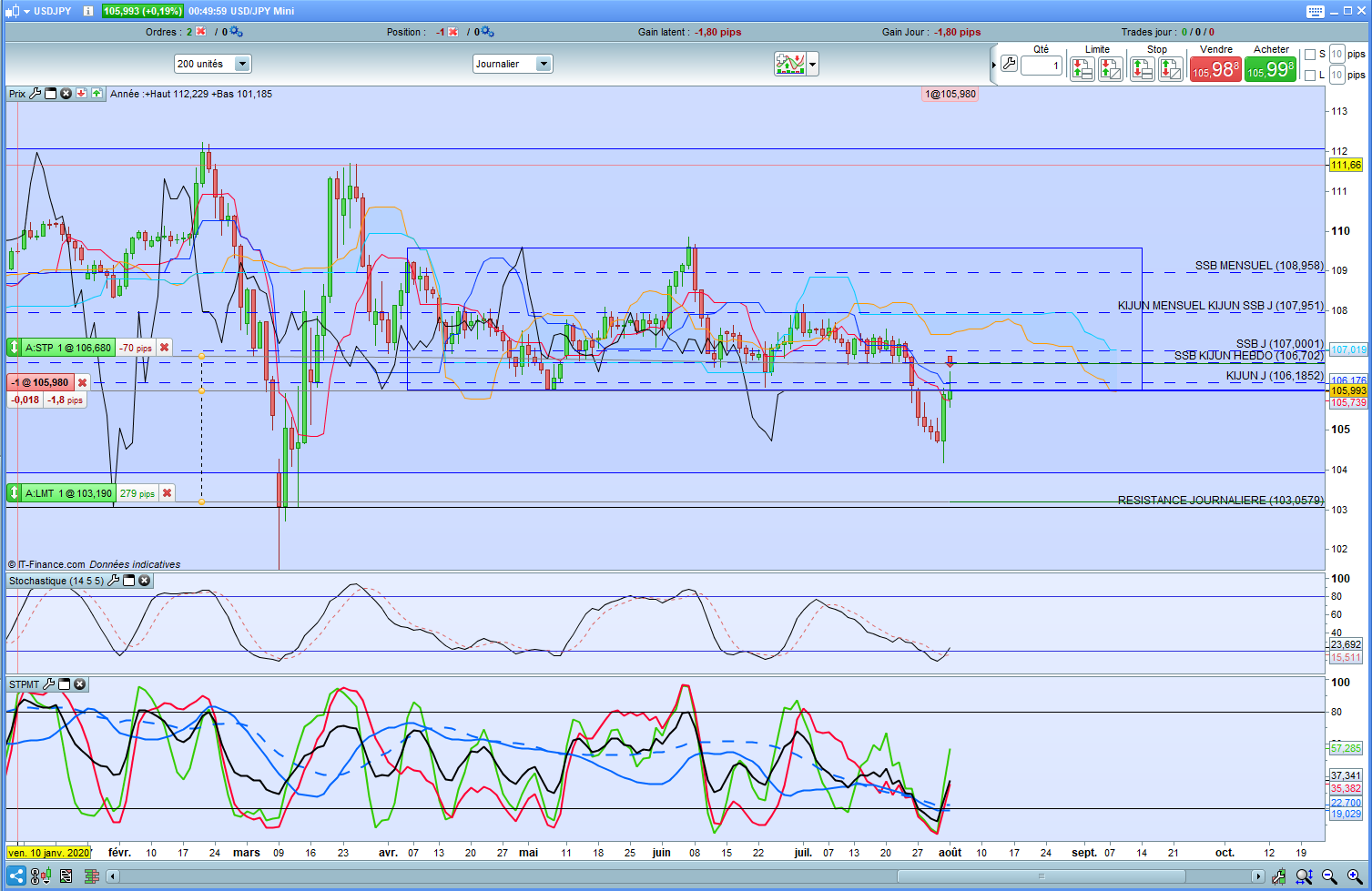Zoom in on the chart

click(1354, 876)
